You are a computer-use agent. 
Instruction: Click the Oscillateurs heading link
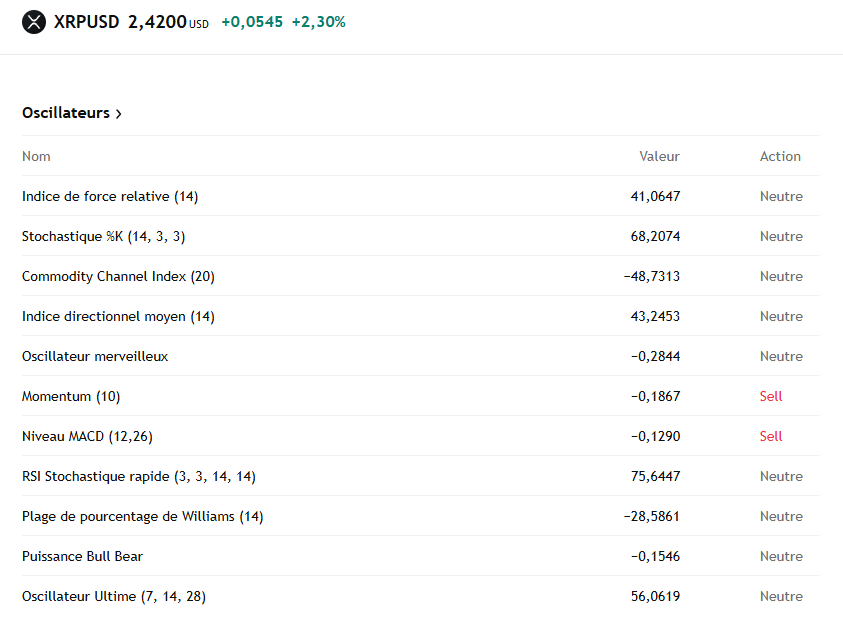click(x=66, y=113)
